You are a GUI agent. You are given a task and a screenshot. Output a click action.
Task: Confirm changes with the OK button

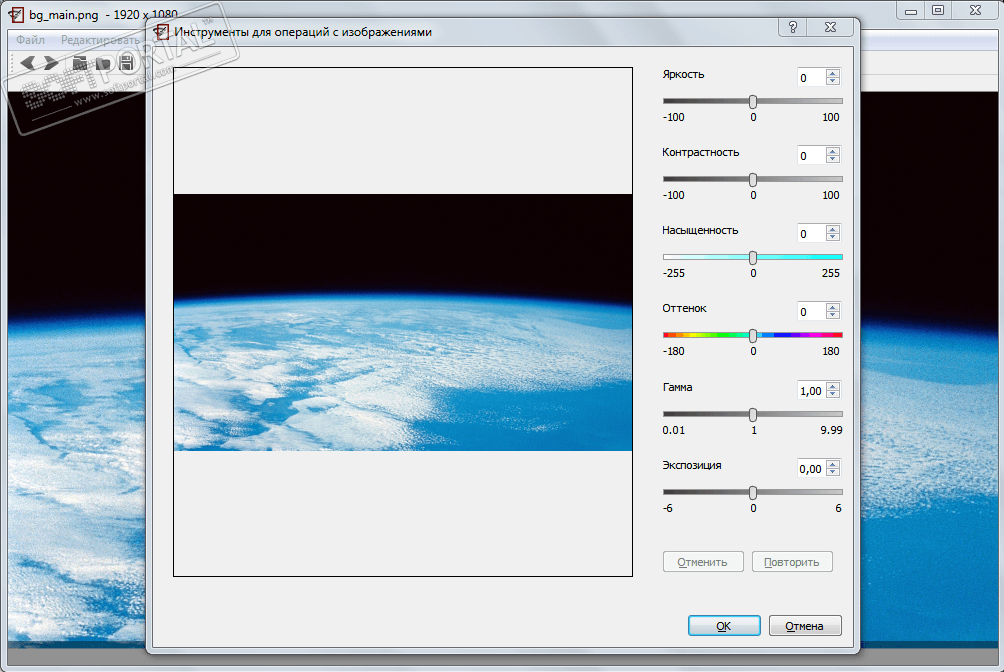724,626
